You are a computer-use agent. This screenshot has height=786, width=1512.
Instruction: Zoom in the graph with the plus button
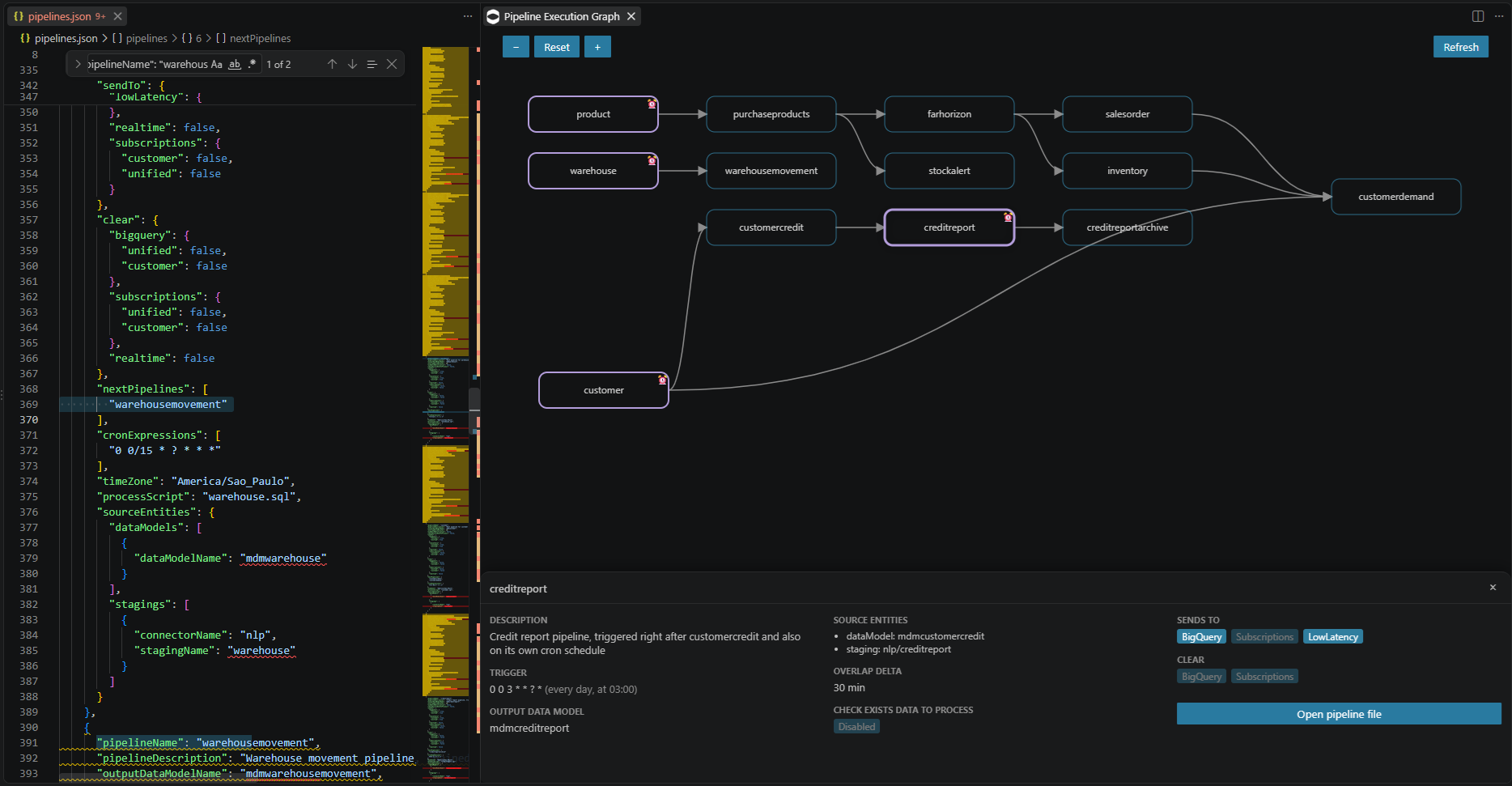597,47
